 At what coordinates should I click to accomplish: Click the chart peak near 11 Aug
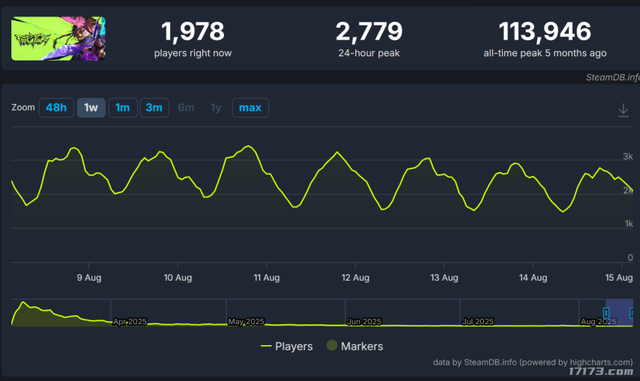click(248, 146)
